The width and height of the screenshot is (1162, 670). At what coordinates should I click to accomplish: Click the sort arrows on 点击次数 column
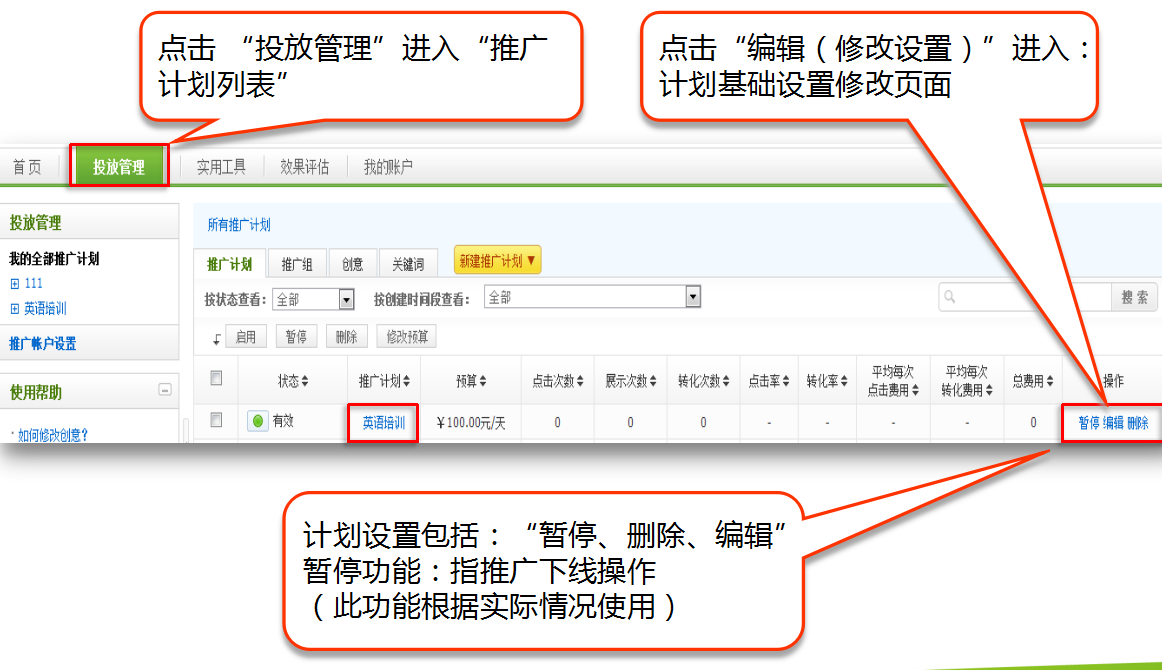tap(583, 381)
